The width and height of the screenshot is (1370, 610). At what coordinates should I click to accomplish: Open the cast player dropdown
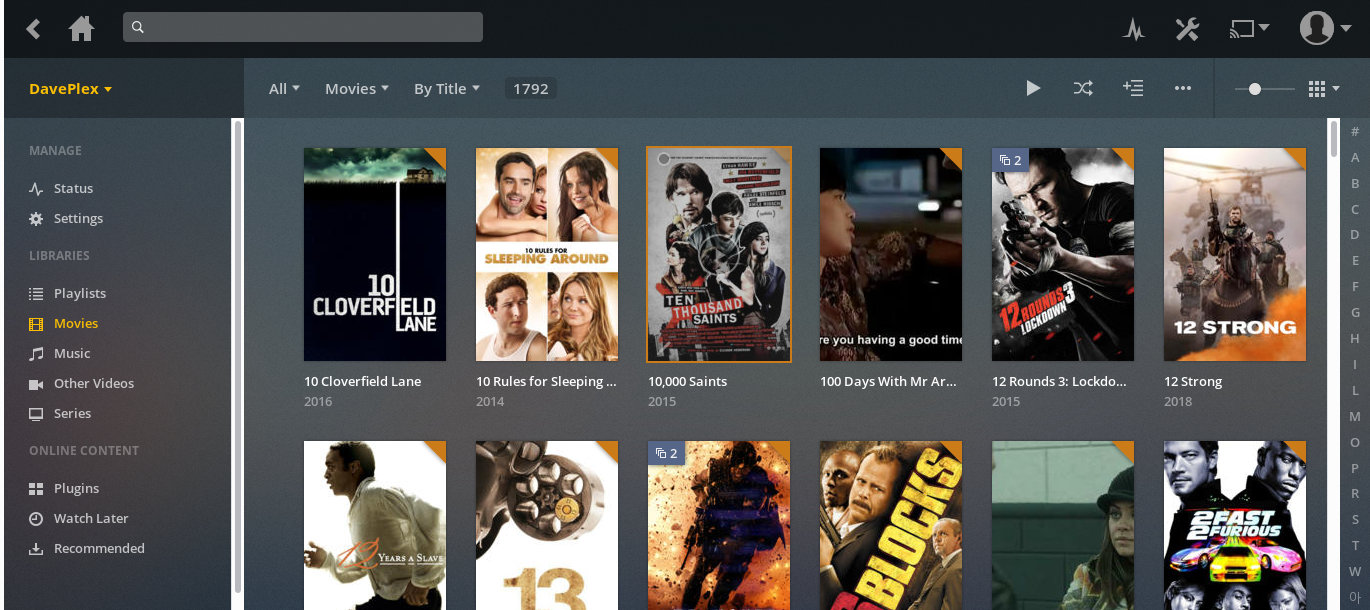[1249, 29]
